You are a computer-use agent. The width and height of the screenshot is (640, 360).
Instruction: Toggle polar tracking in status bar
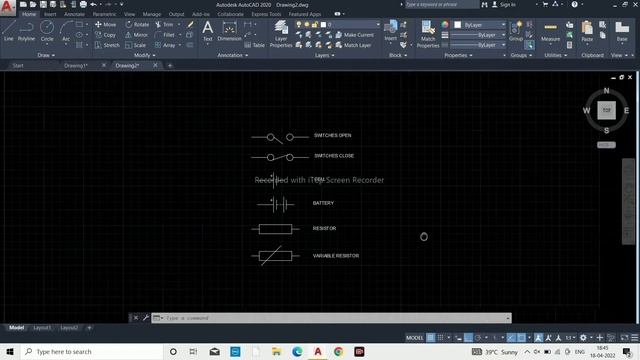pos(478,338)
